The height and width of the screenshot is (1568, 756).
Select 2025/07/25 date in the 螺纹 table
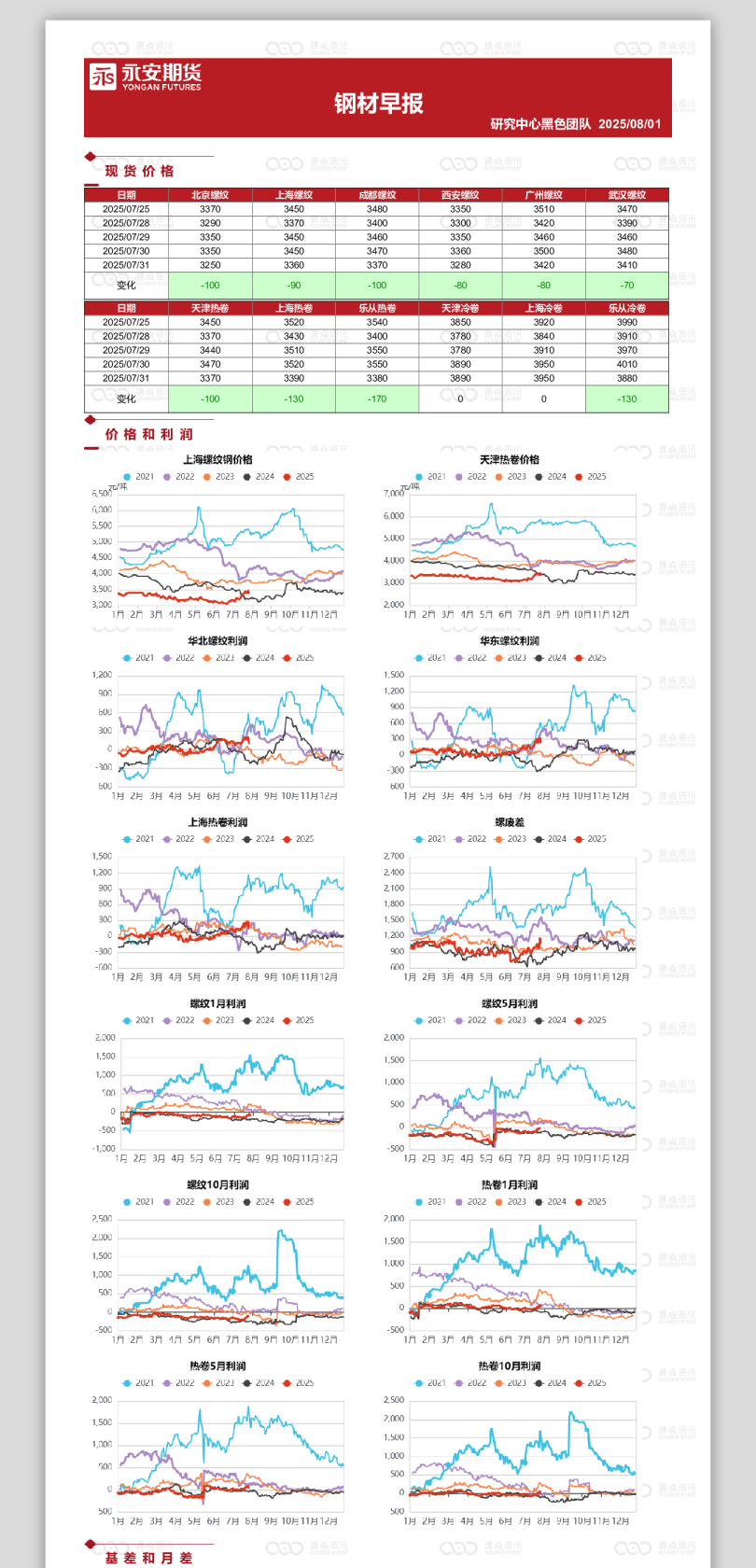[126, 209]
